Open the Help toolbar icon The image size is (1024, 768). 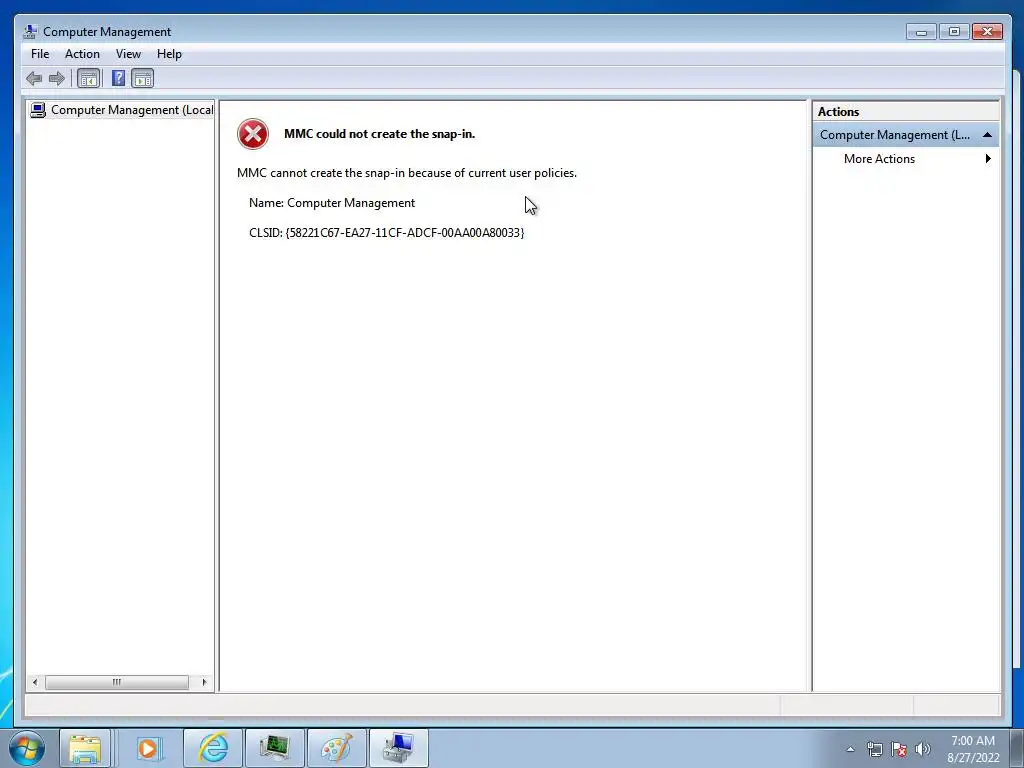(x=118, y=79)
